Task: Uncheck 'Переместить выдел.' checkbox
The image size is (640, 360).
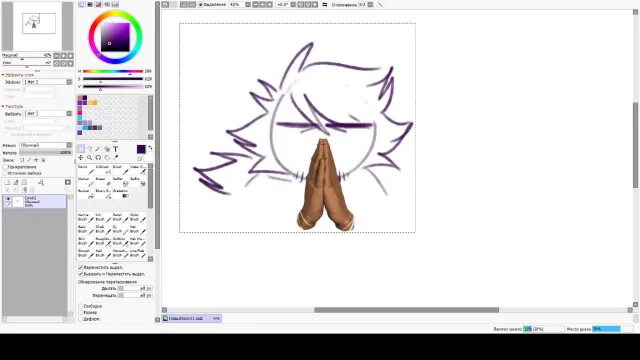Action: [x=80, y=267]
